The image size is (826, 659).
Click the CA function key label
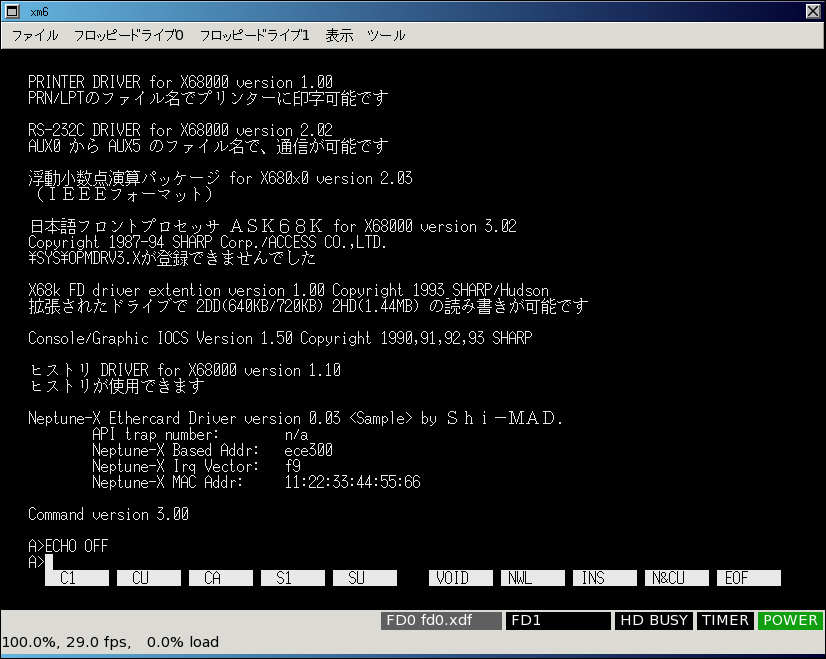[x=221, y=578]
